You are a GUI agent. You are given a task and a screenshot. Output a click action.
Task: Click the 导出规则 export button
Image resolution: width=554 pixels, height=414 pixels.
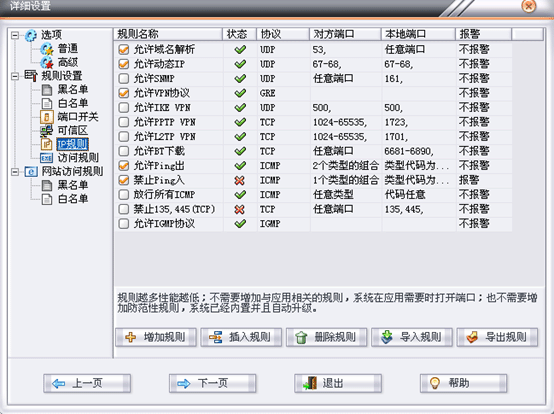(x=497, y=337)
